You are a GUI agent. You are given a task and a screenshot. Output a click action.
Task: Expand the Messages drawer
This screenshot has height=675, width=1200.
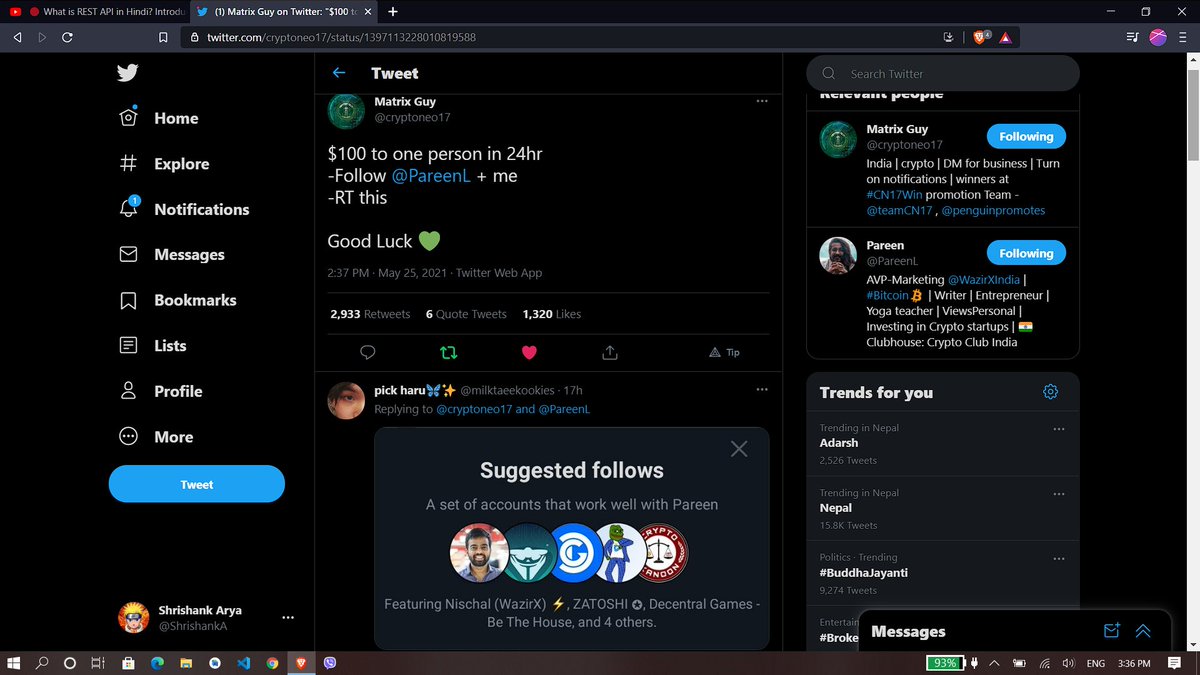pyautogui.click(x=1143, y=631)
